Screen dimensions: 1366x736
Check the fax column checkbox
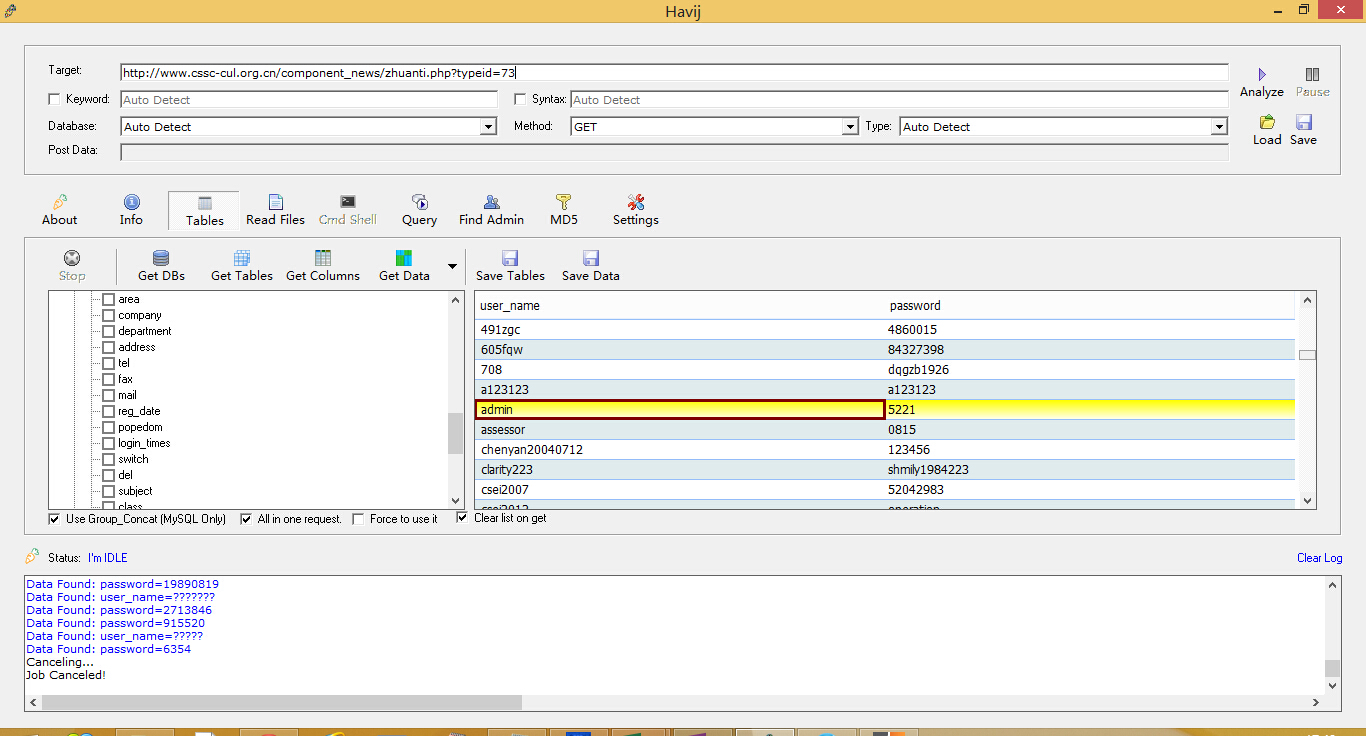108,379
